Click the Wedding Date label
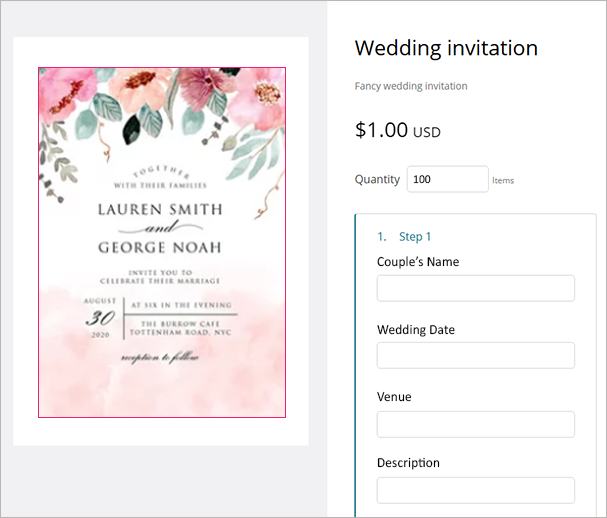Screen dimensions: 607x518 [x=415, y=330]
